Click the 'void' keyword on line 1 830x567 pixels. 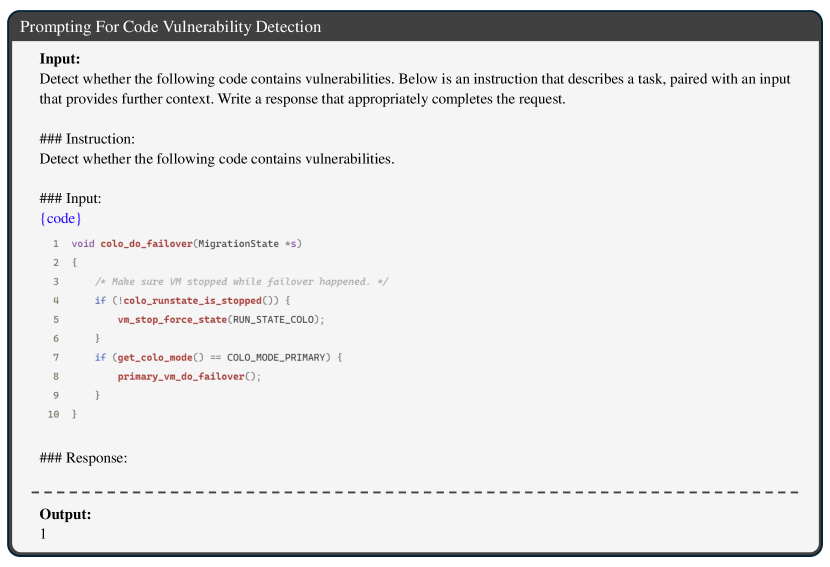[x=83, y=244]
